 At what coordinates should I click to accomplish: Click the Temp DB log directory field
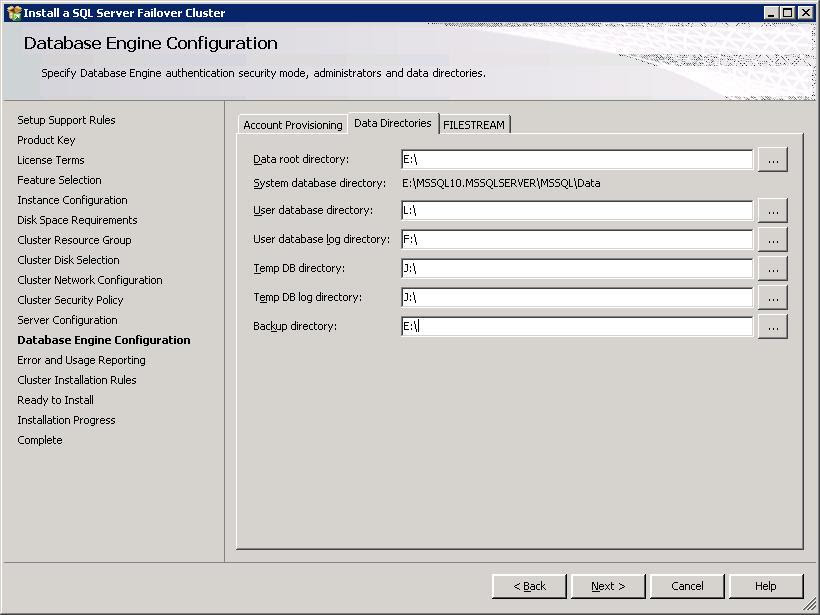pos(577,298)
